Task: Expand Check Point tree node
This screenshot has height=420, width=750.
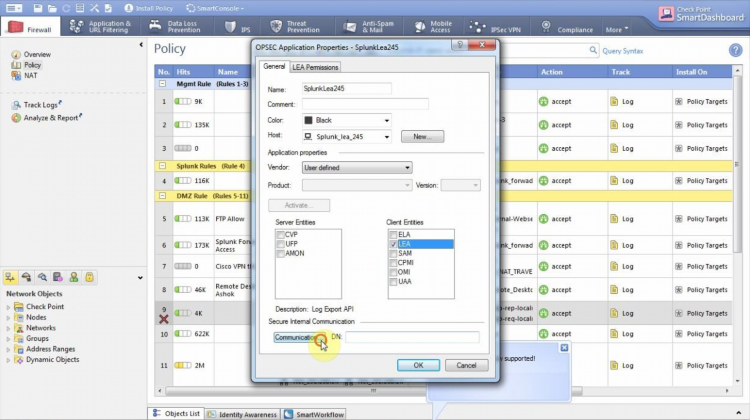Action: click(x=8, y=307)
